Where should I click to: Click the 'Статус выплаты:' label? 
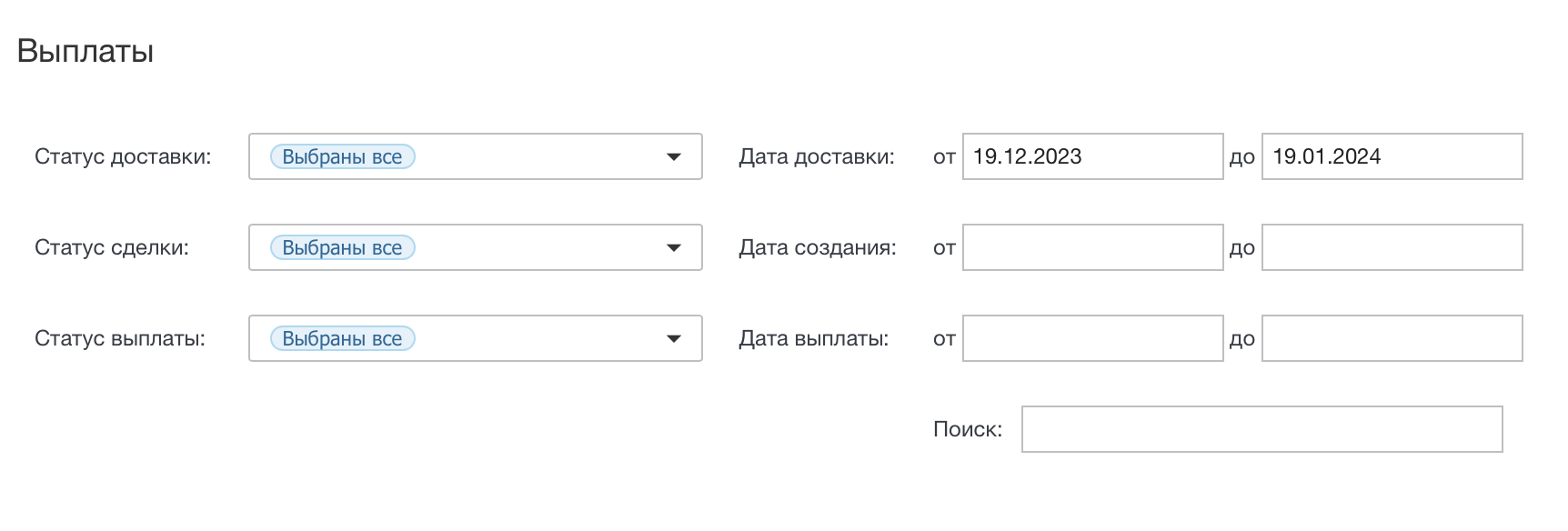[120, 339]
